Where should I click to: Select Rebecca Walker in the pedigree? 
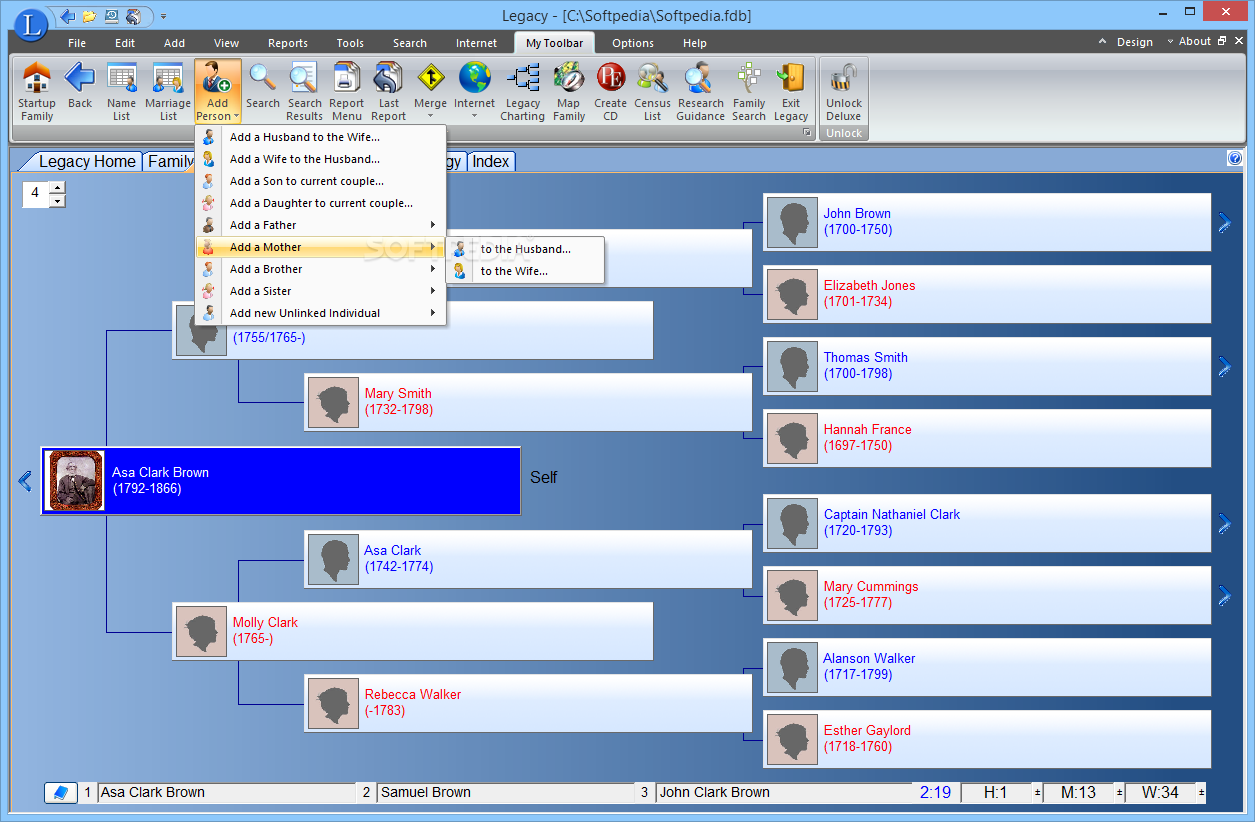coord(528,703)
